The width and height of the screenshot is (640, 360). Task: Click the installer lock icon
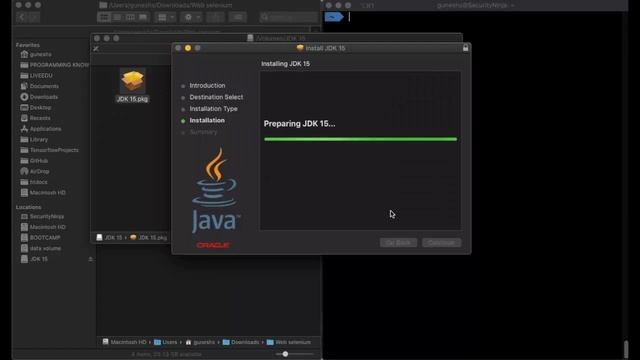465,48
